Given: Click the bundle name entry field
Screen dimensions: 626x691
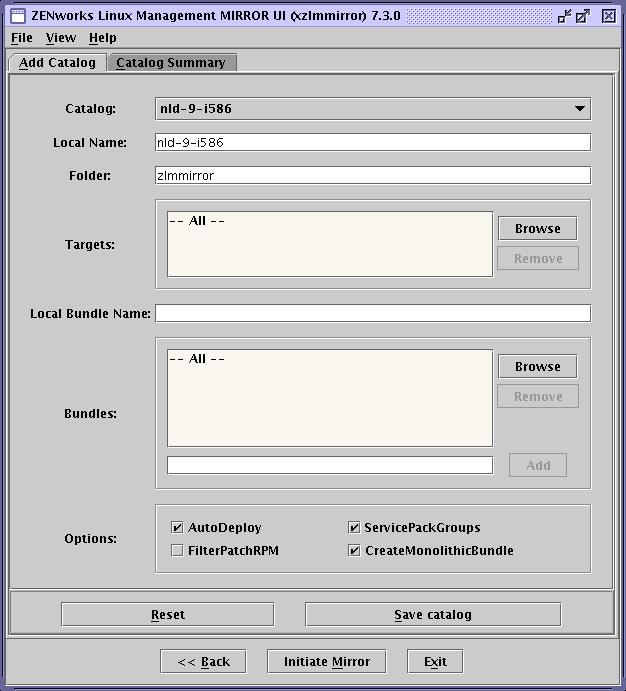Looking at the screenshot, I should point(330,465).
